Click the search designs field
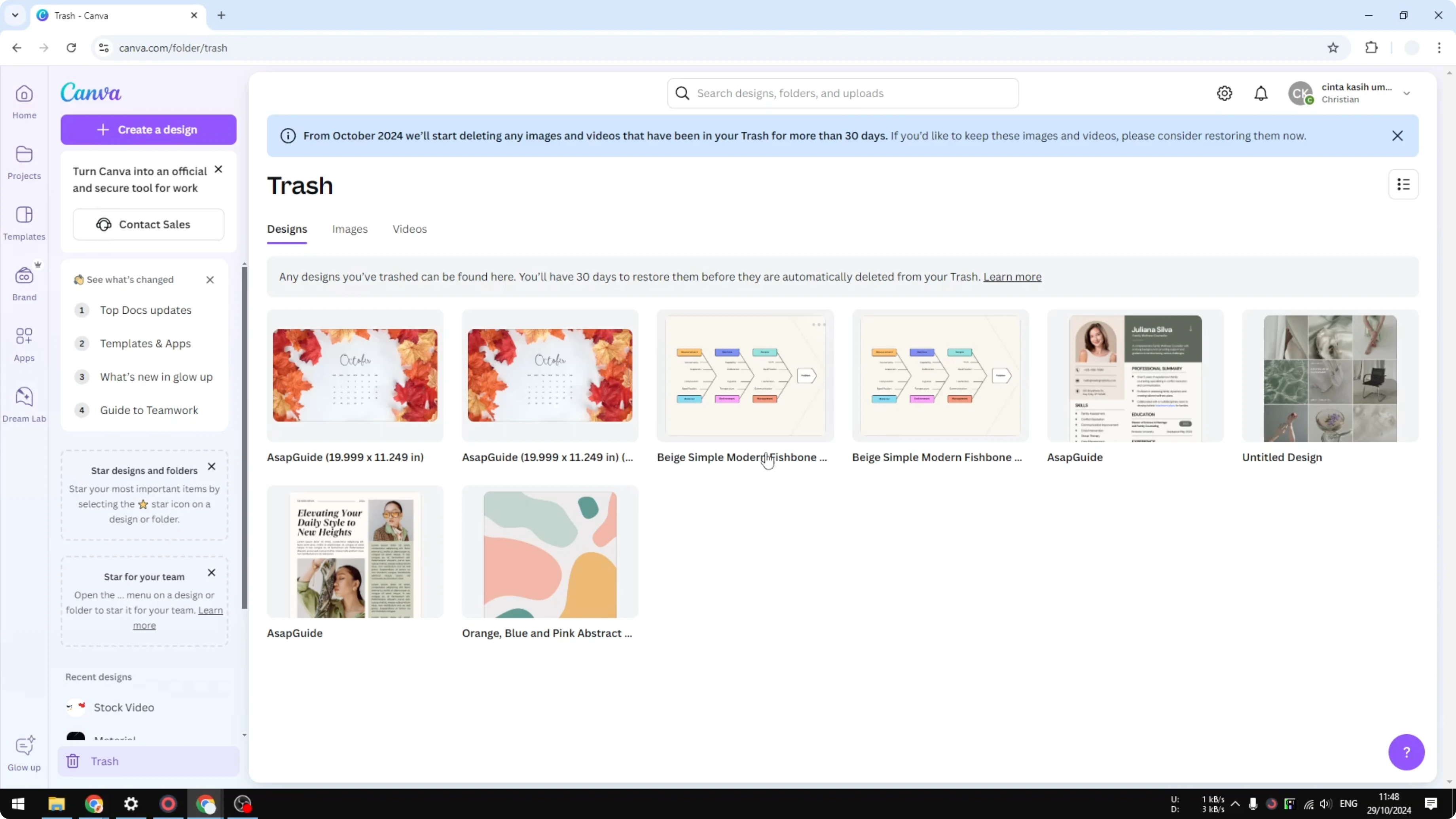 (842, 93)
